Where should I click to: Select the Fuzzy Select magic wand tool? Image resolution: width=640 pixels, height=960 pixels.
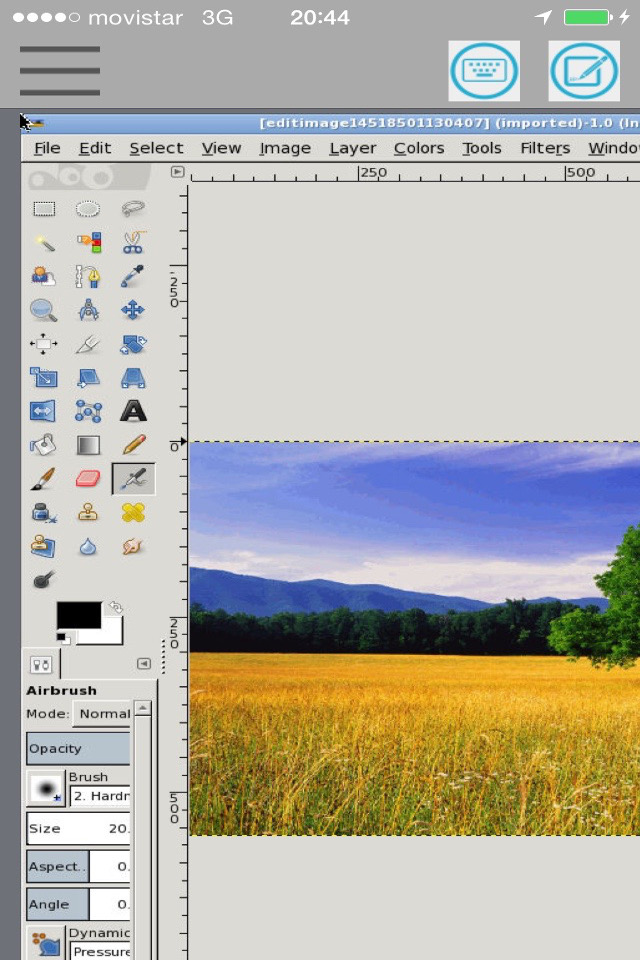point(43,243)
